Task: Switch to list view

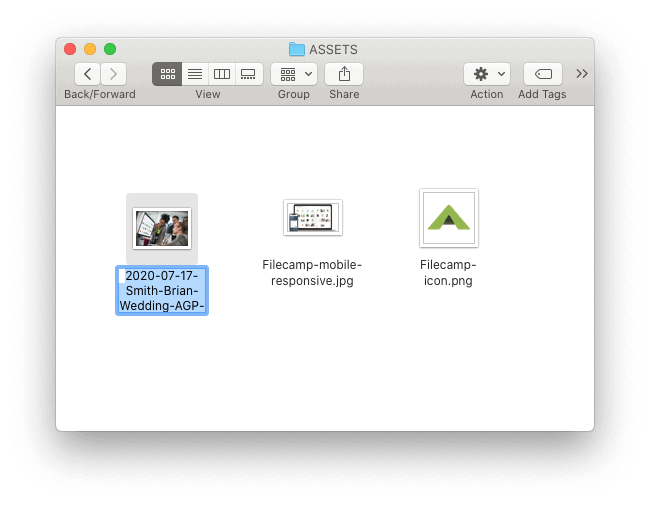Action: (195, 74)
